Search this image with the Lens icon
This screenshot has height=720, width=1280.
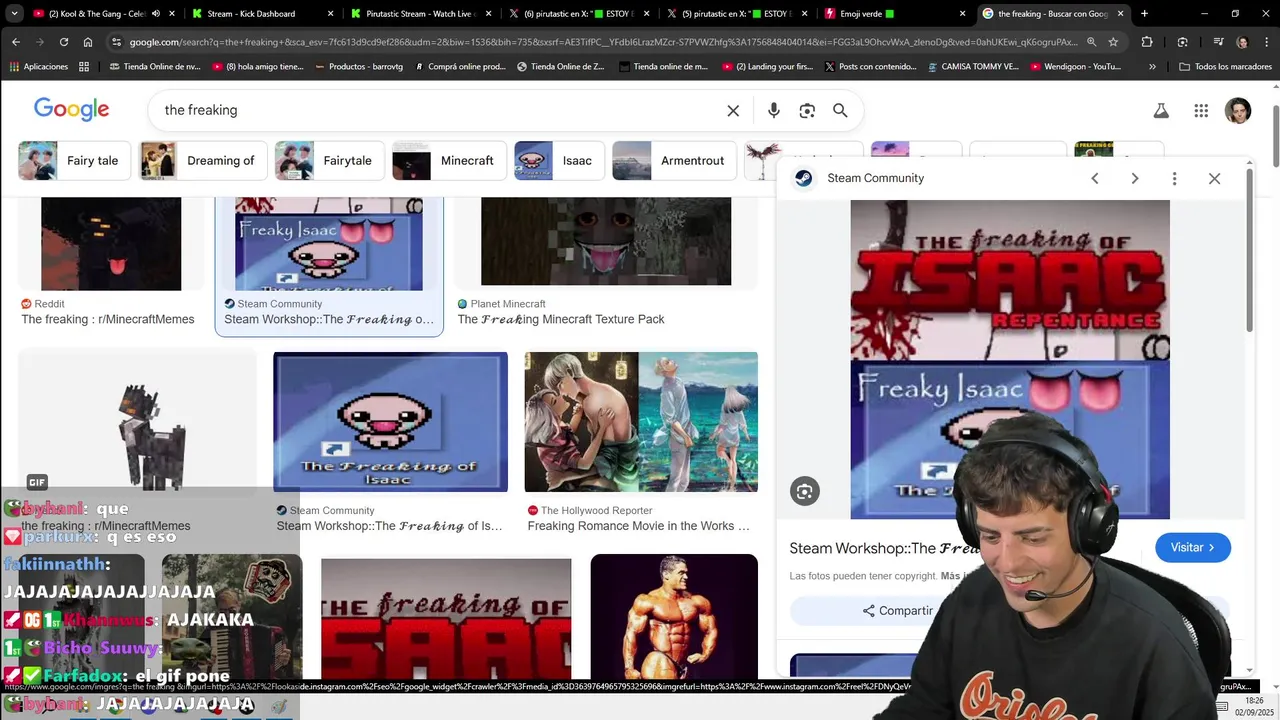point(805,491)
